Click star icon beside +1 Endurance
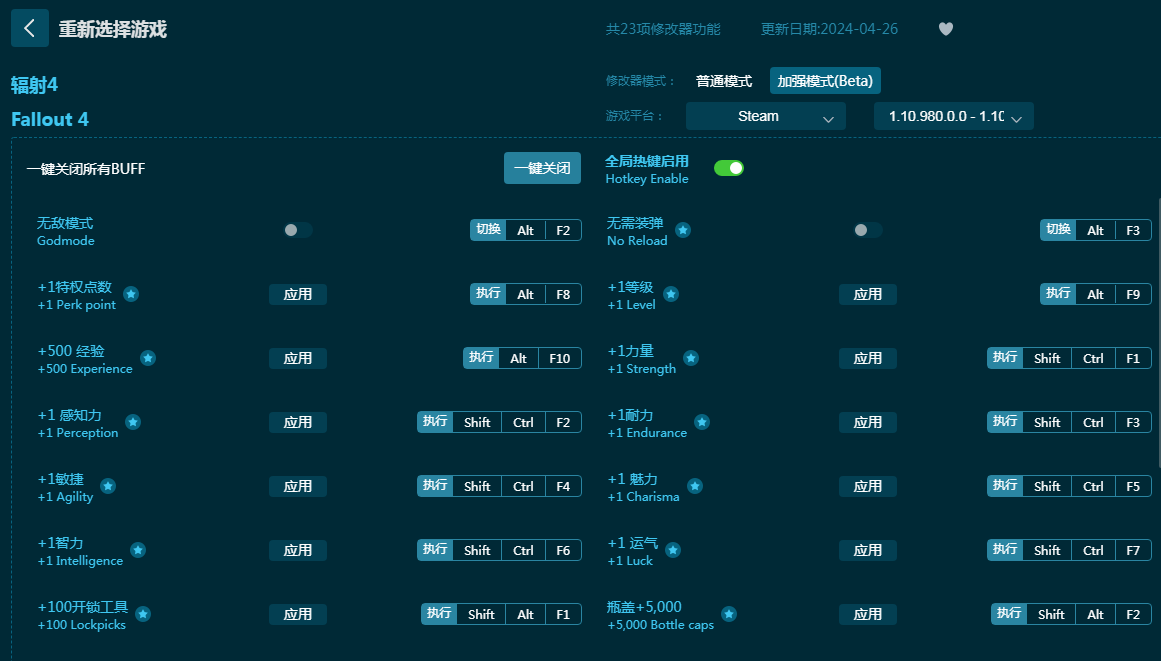Screen dimensions: 1161x661 pyautogui.click(x=702, y=422)
